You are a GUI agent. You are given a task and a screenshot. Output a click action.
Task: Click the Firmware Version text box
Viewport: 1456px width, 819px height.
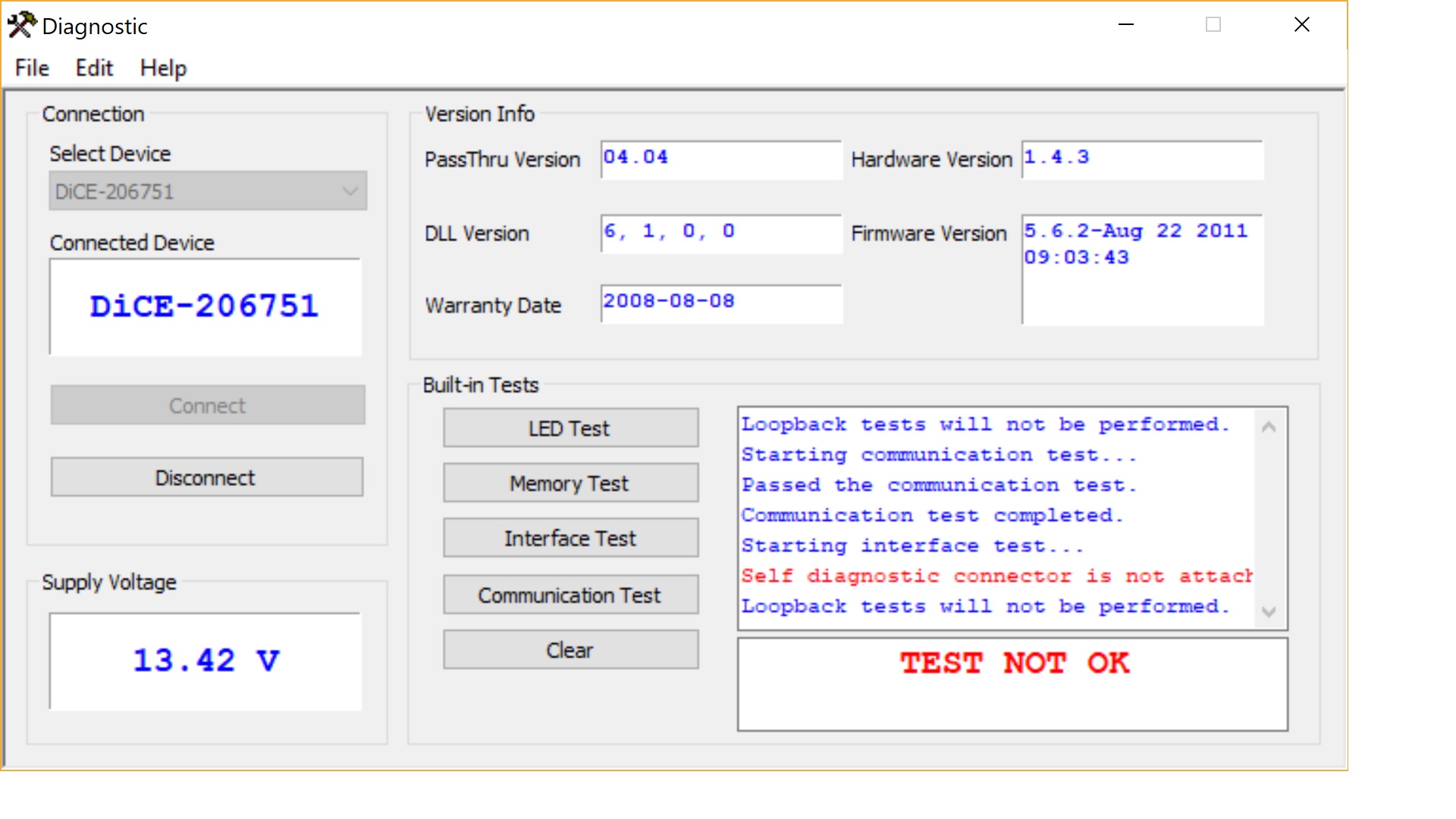pos(1141,269)
